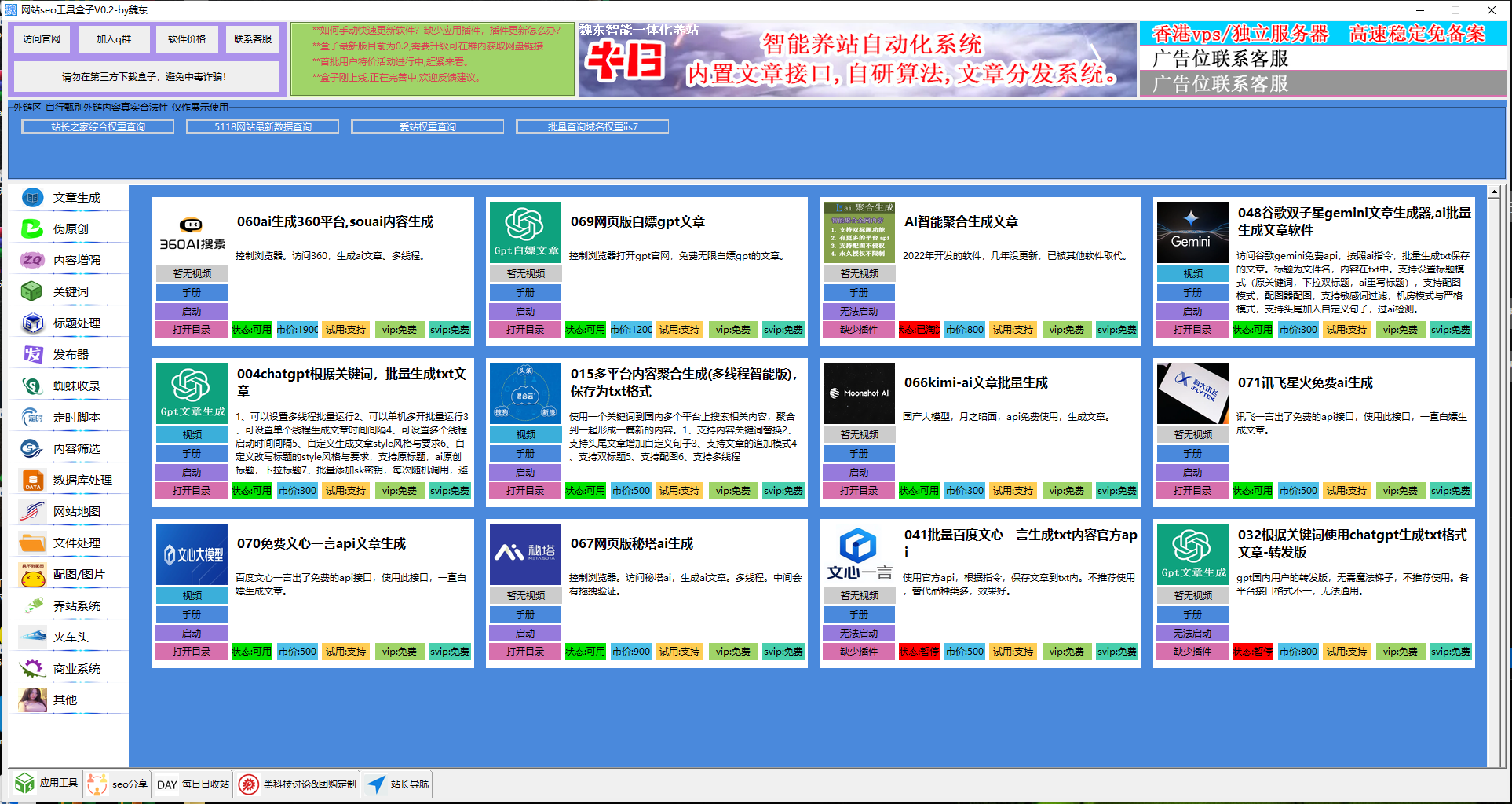This screenshot has height=804, width=1512.
Task: Click 缺少插件 for 032根据关键词chatgpt
Action: 1192,652
